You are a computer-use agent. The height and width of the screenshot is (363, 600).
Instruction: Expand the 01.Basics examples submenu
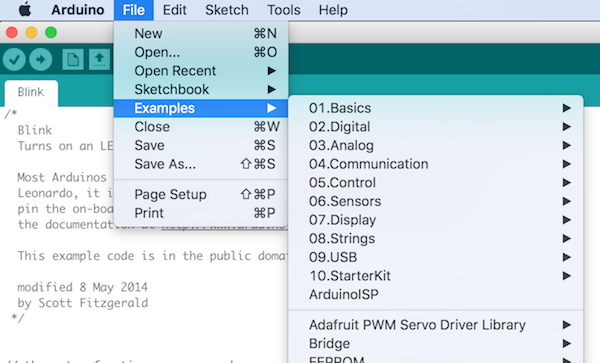(x=436, y=108)
